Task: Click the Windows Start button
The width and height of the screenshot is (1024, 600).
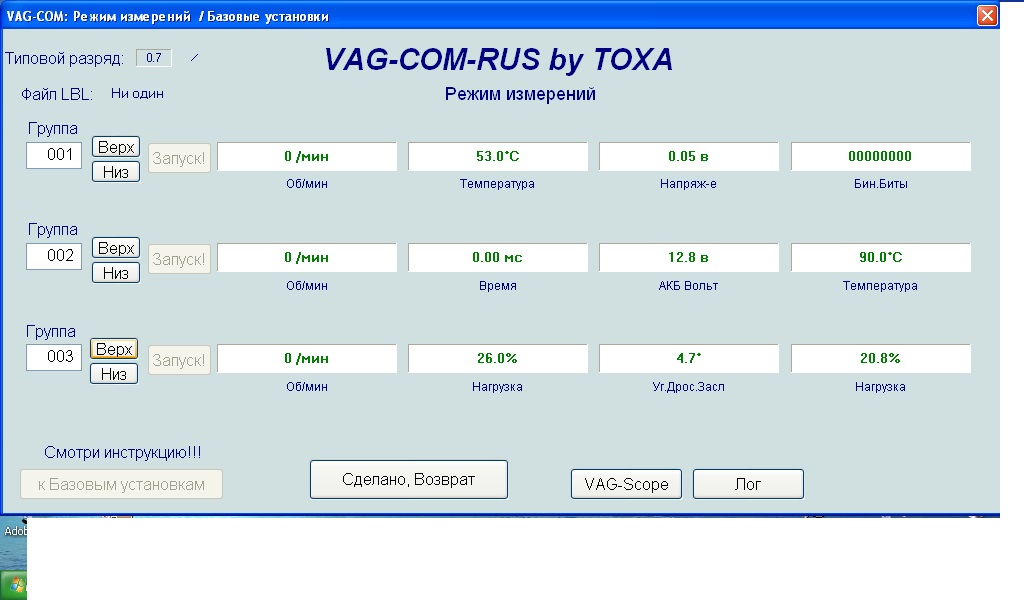Action: click(x=14, y=585)
